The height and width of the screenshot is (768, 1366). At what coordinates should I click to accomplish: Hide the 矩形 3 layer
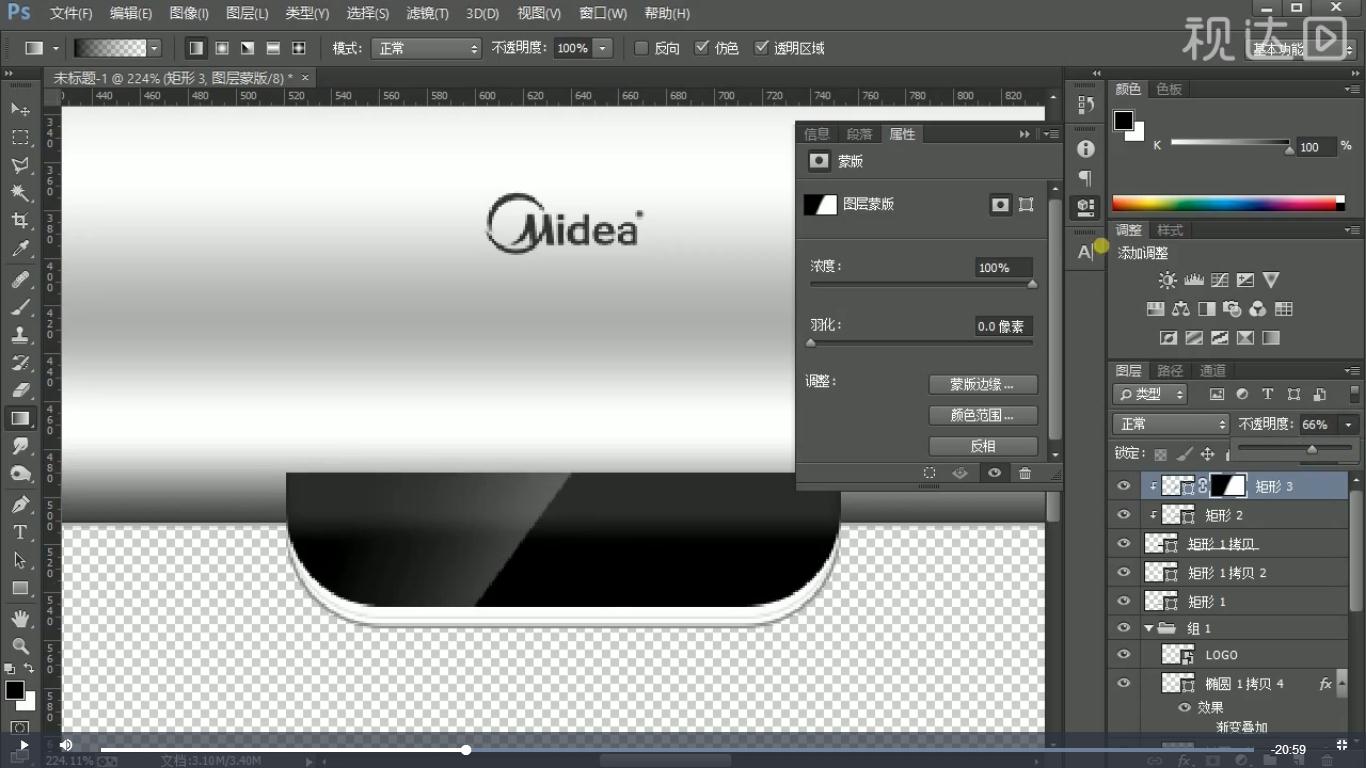point(1124,486)
